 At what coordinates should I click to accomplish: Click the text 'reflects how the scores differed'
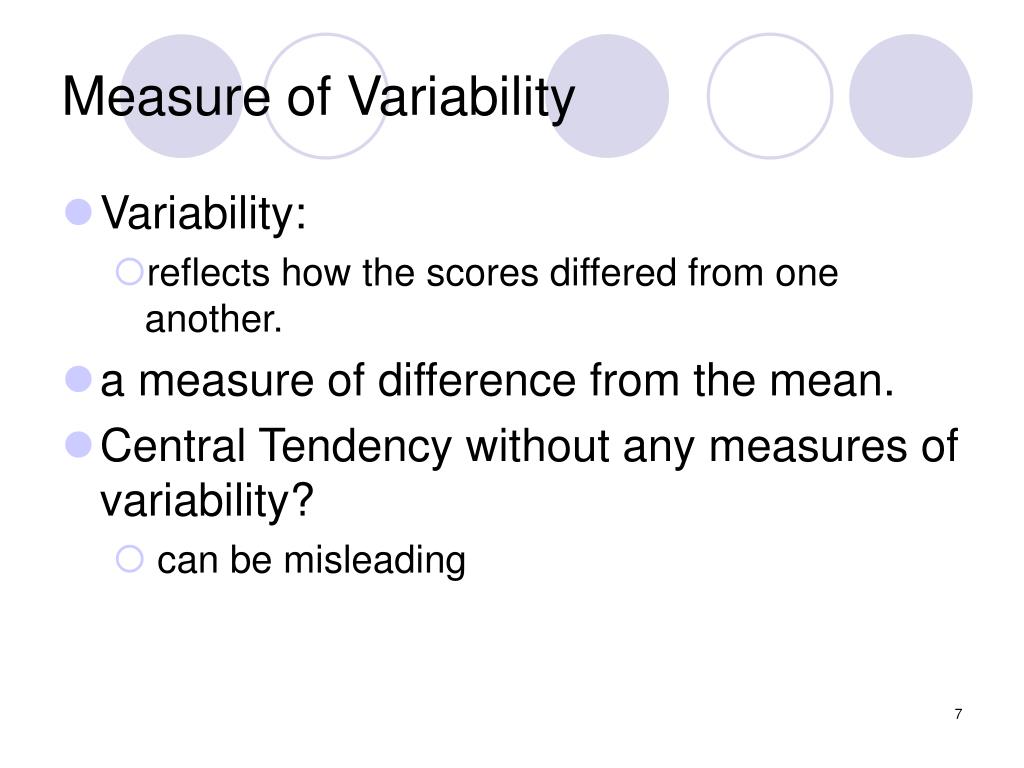point(411,272)
